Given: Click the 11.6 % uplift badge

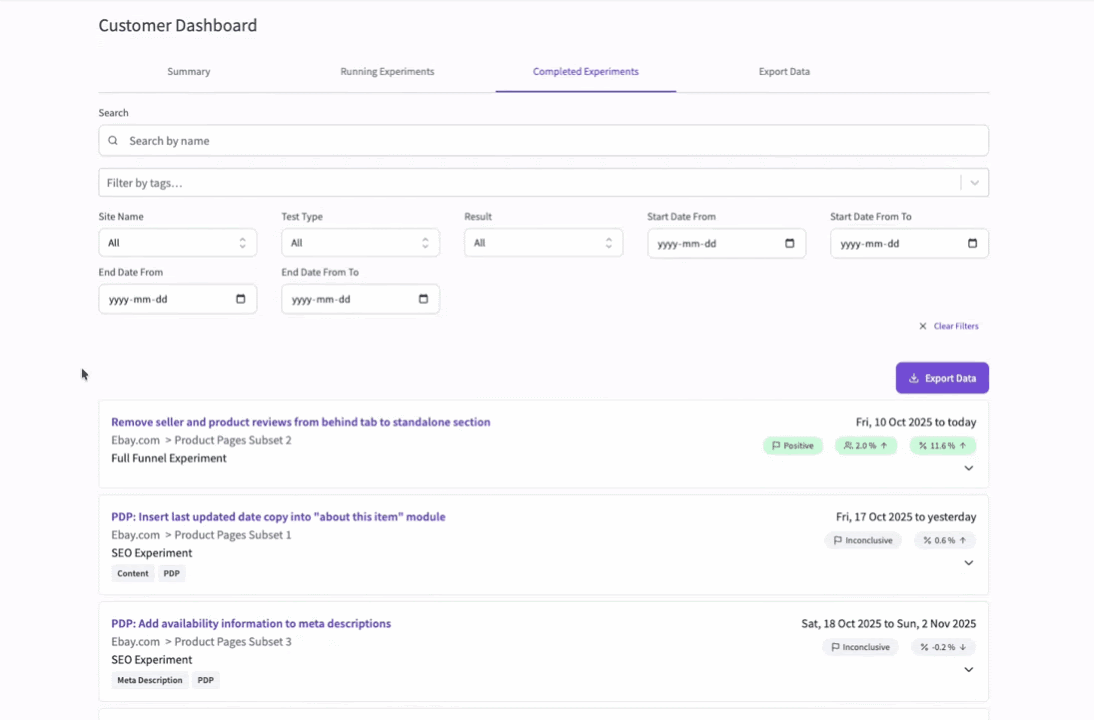Looking at the screenshot, I should [942, 446].
